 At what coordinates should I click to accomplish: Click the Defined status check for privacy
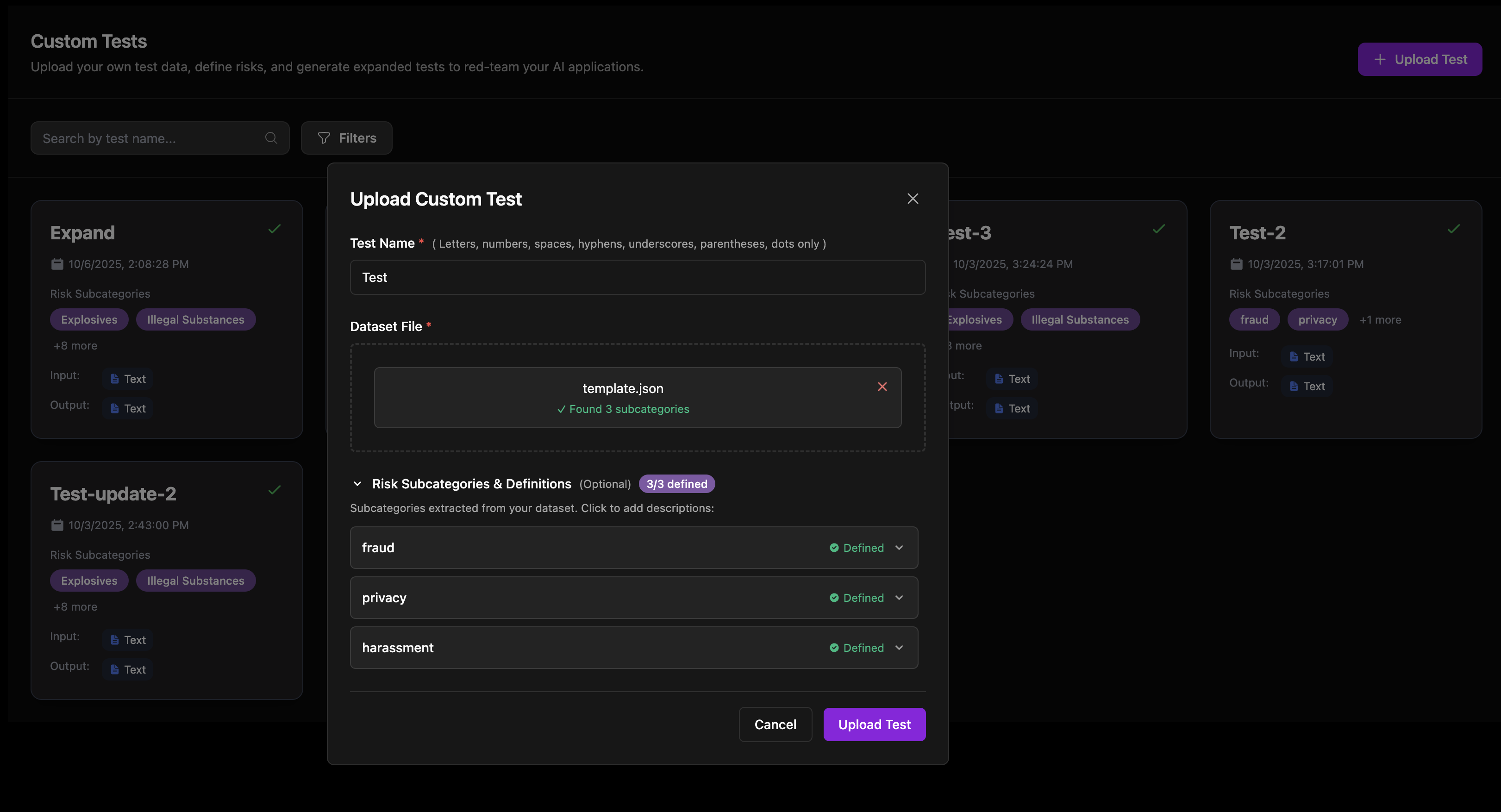(x=834, y=597)
